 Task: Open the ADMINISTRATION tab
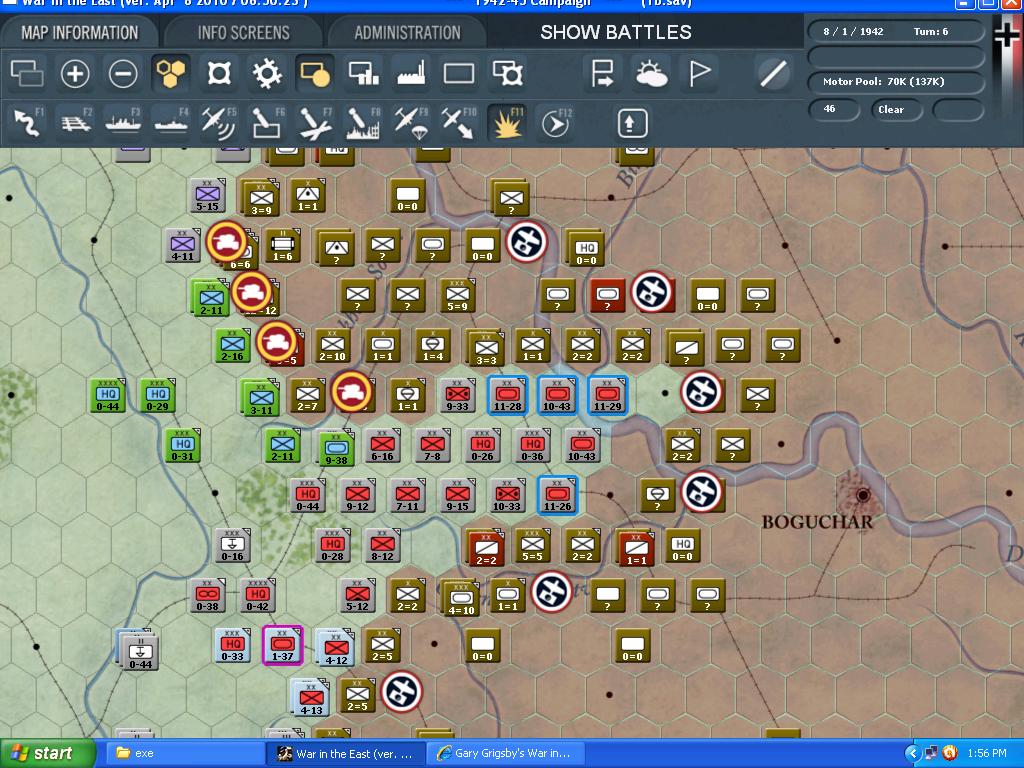click(x=408, y=32)
